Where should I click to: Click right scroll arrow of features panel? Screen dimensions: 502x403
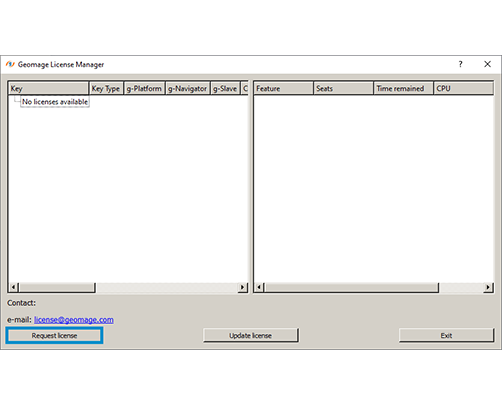click(488, 287)
